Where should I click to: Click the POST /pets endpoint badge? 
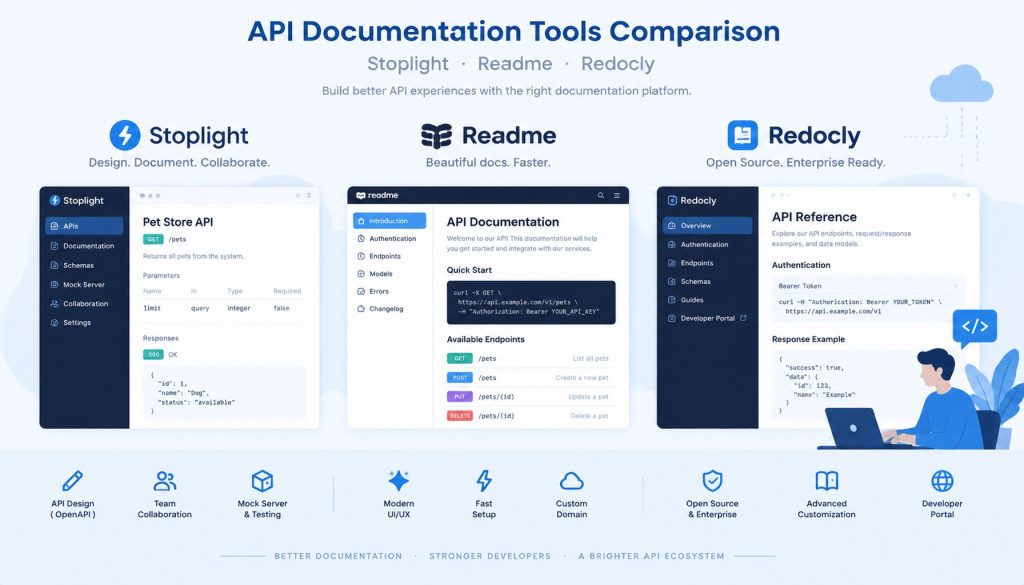[460, 377]
